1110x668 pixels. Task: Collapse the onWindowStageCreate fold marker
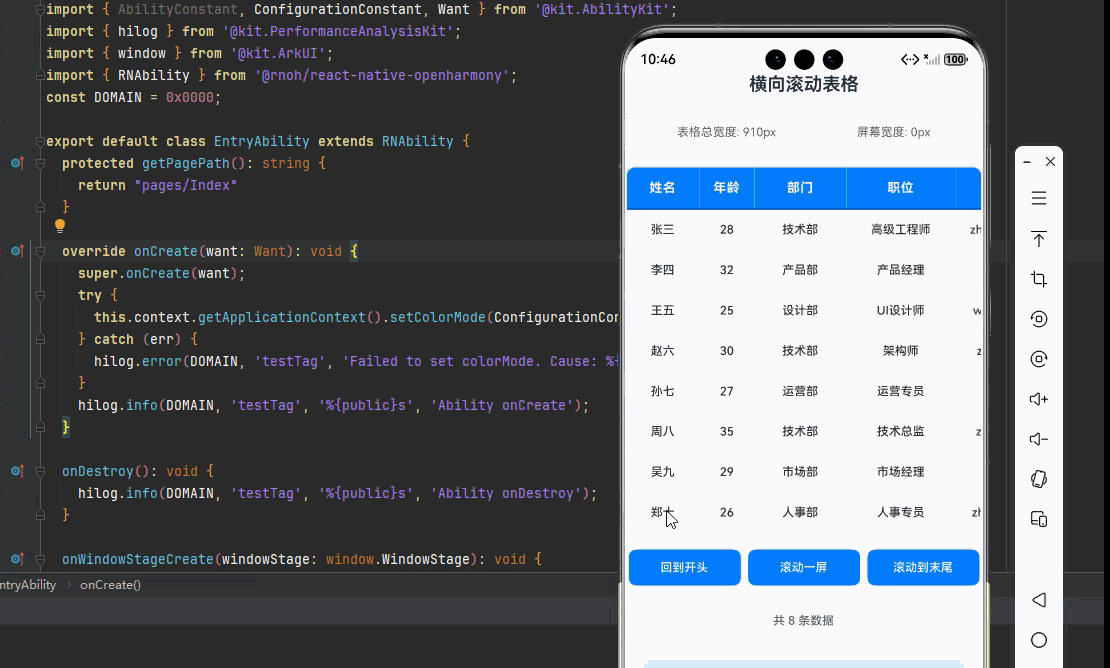point(40,558)
